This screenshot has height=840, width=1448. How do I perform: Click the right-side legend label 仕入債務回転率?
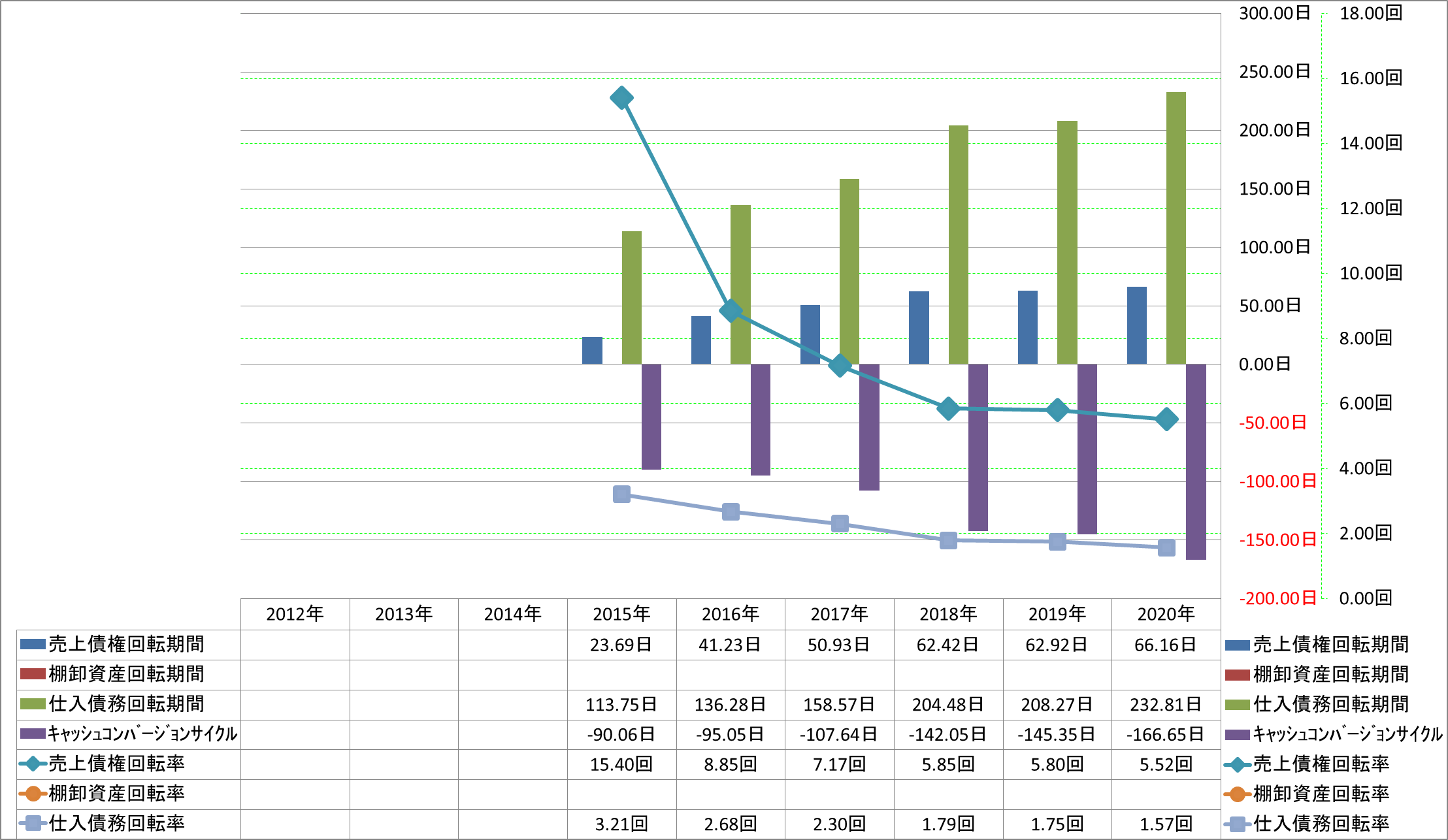point(1321,823)
